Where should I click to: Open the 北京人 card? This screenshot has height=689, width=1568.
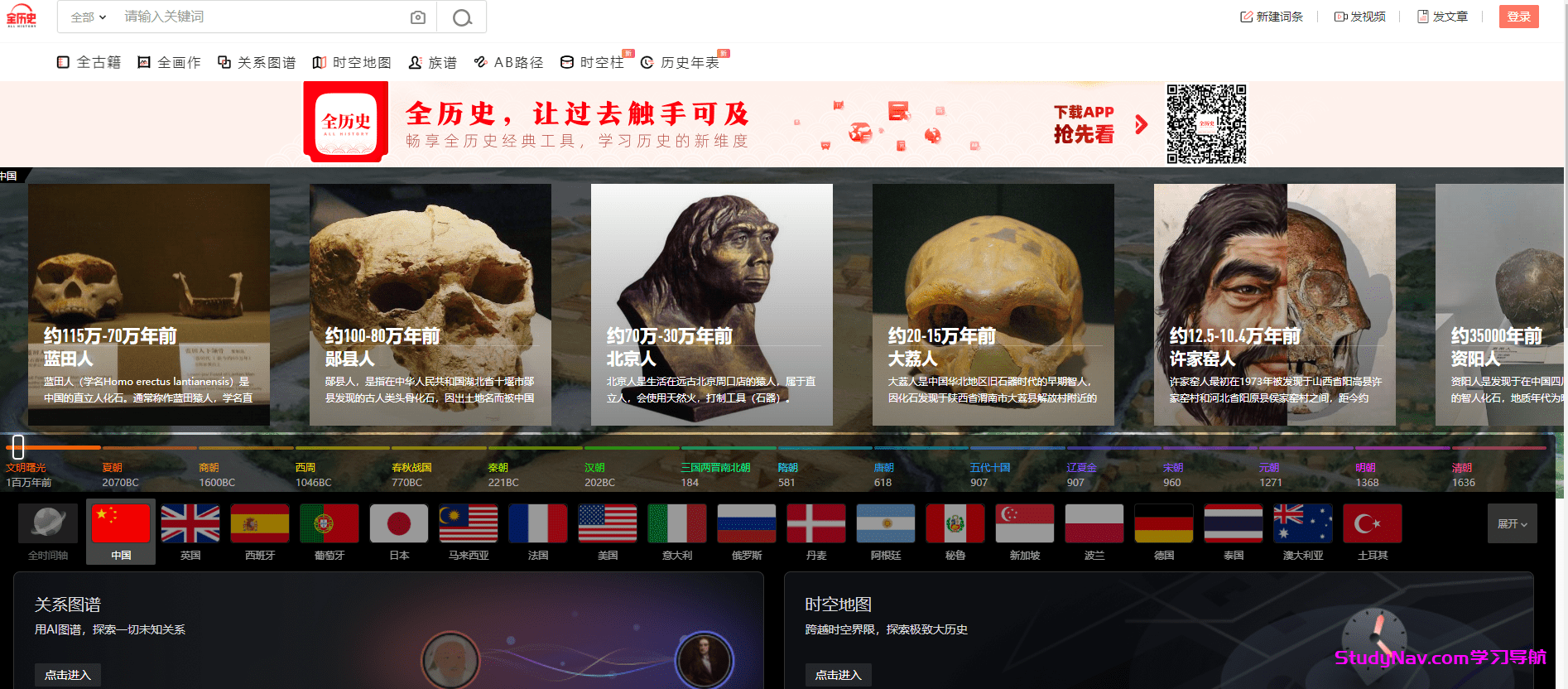tap(712, 305)
